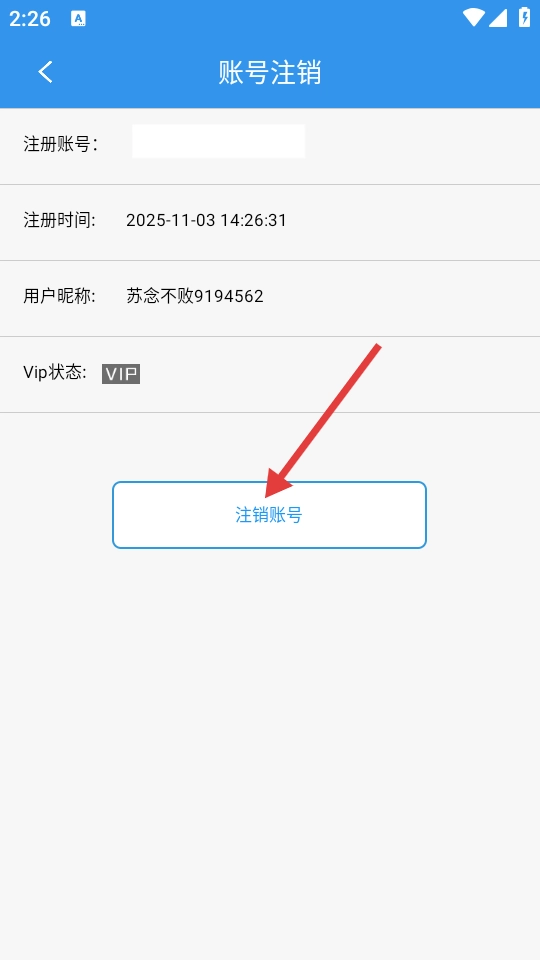
Task: Tap the nickname 苏念不败9194562
Action: tap(195, 296)
